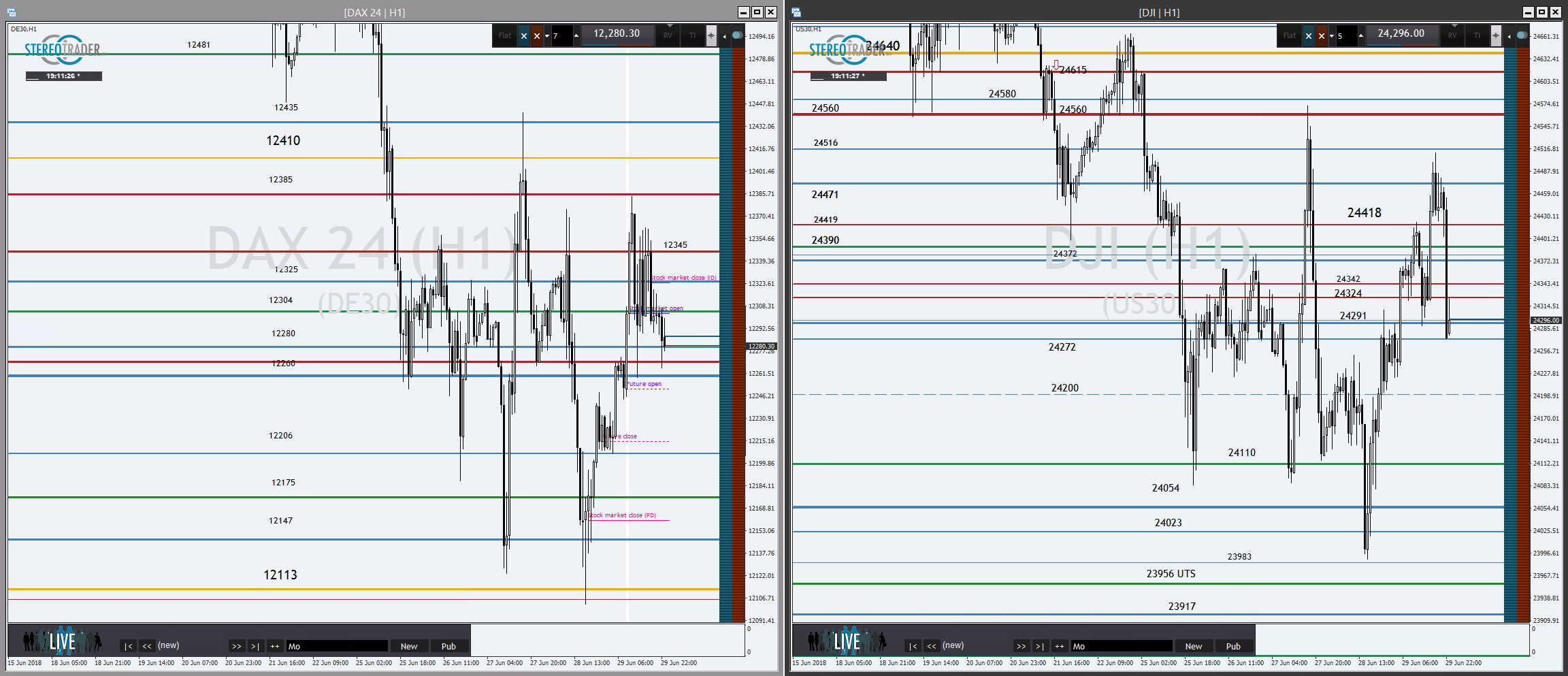Click the 12280.30 price marker on DAX axis
The image size is (1568, 676).
762,346
